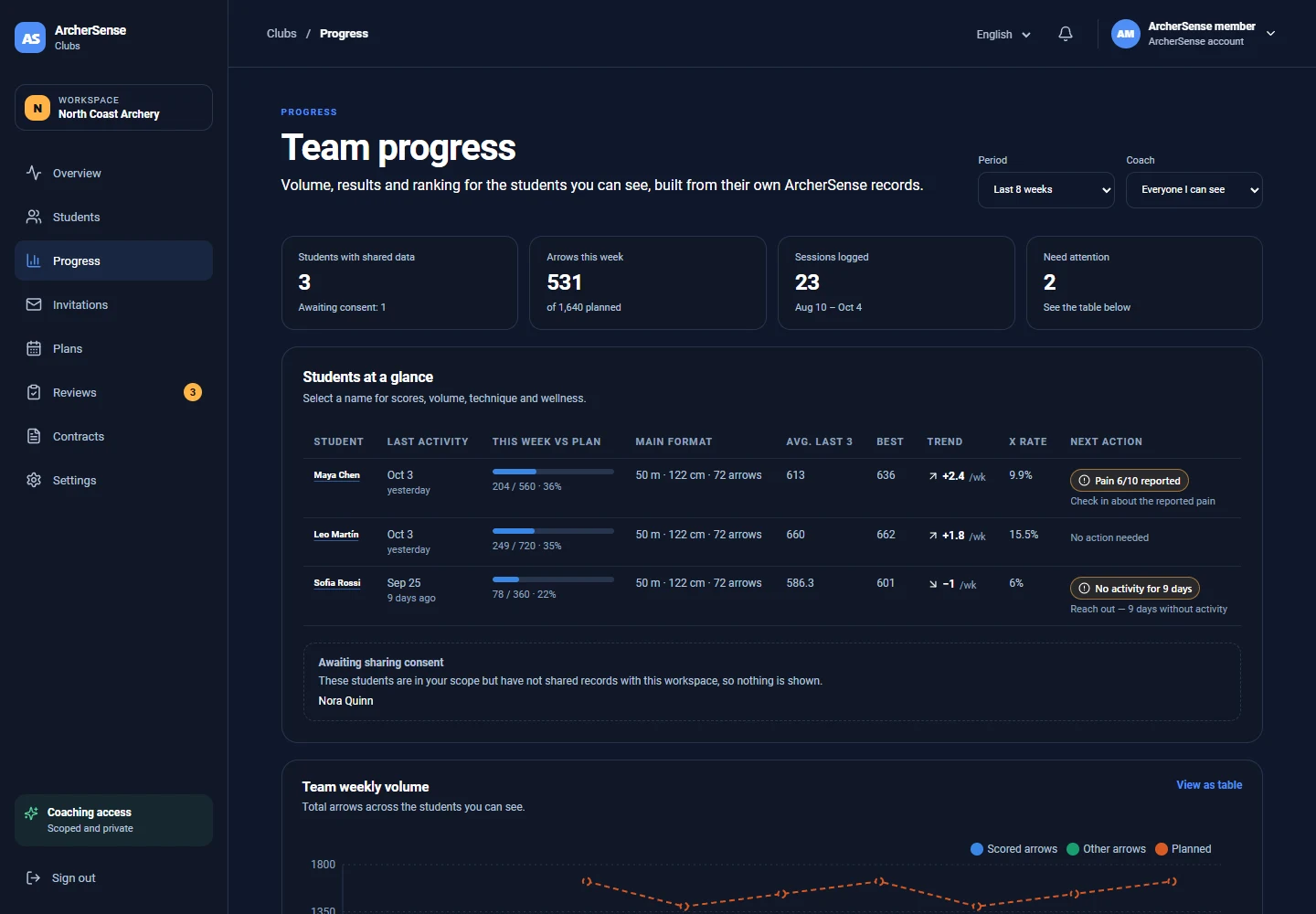Click the North Coast Archery workspace N badge
The height and width of the screenshot is (914, 1316).
point(37,108)
